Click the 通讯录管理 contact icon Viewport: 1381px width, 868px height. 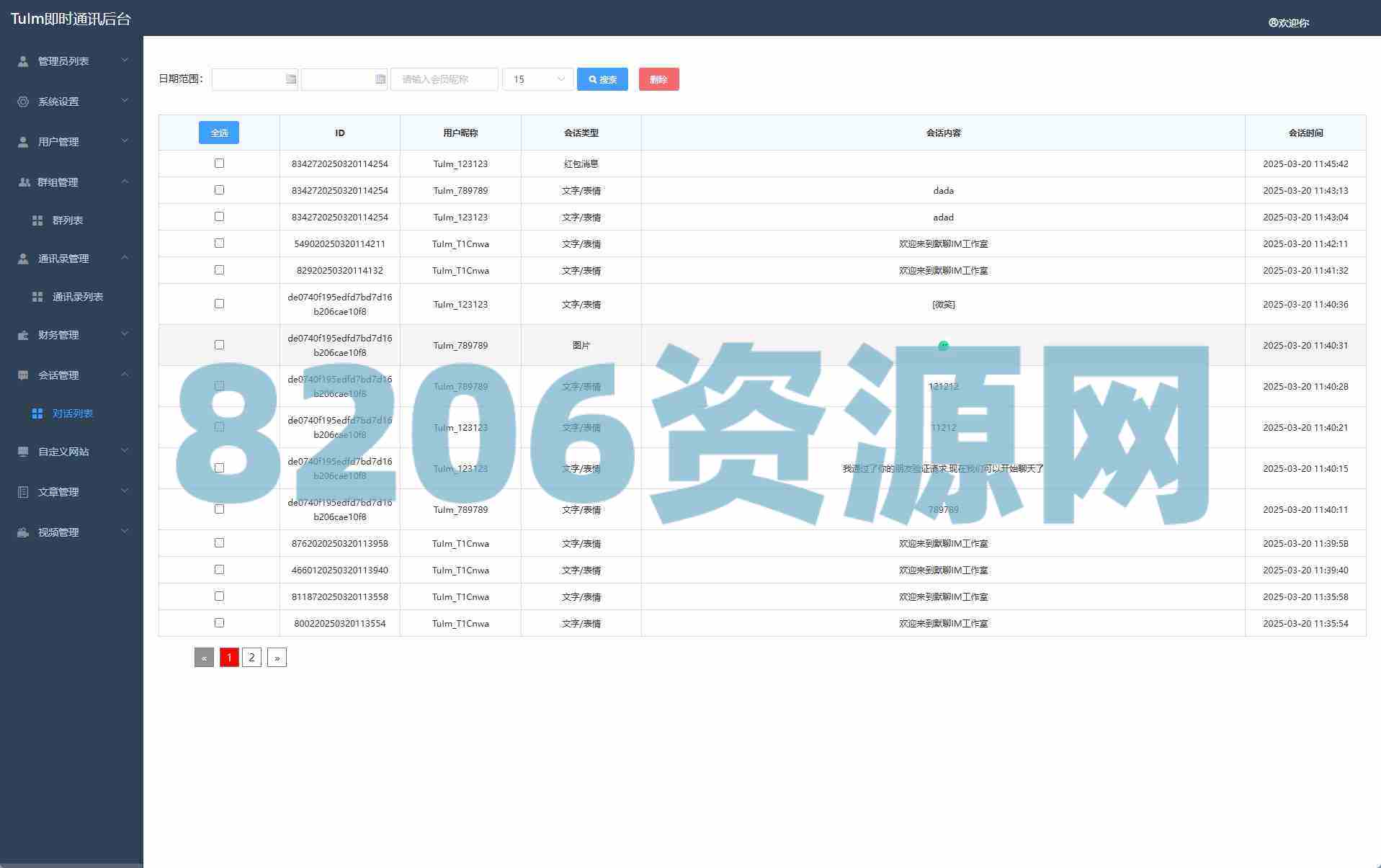point(23,259)
